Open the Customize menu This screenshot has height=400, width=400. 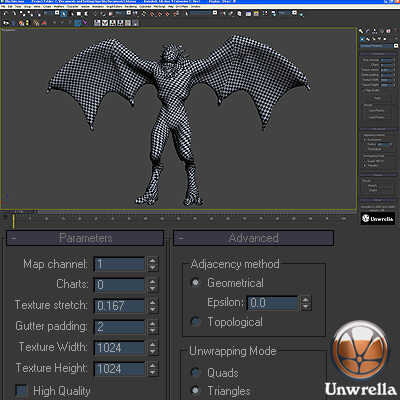click(145, 6)
